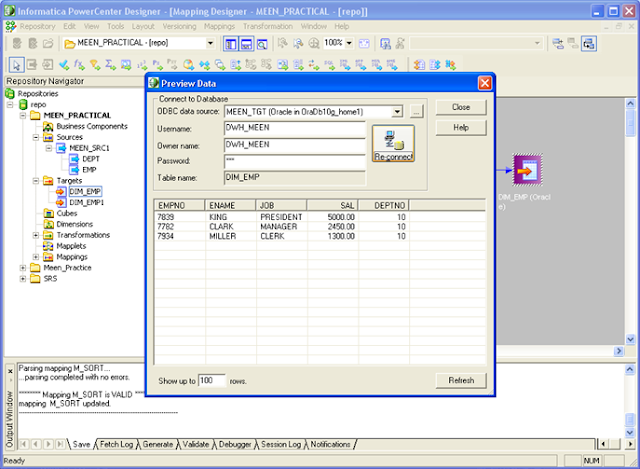Click the Re-connect button
The width and height of the screenshot is (640, 469).
pos(393,143)
